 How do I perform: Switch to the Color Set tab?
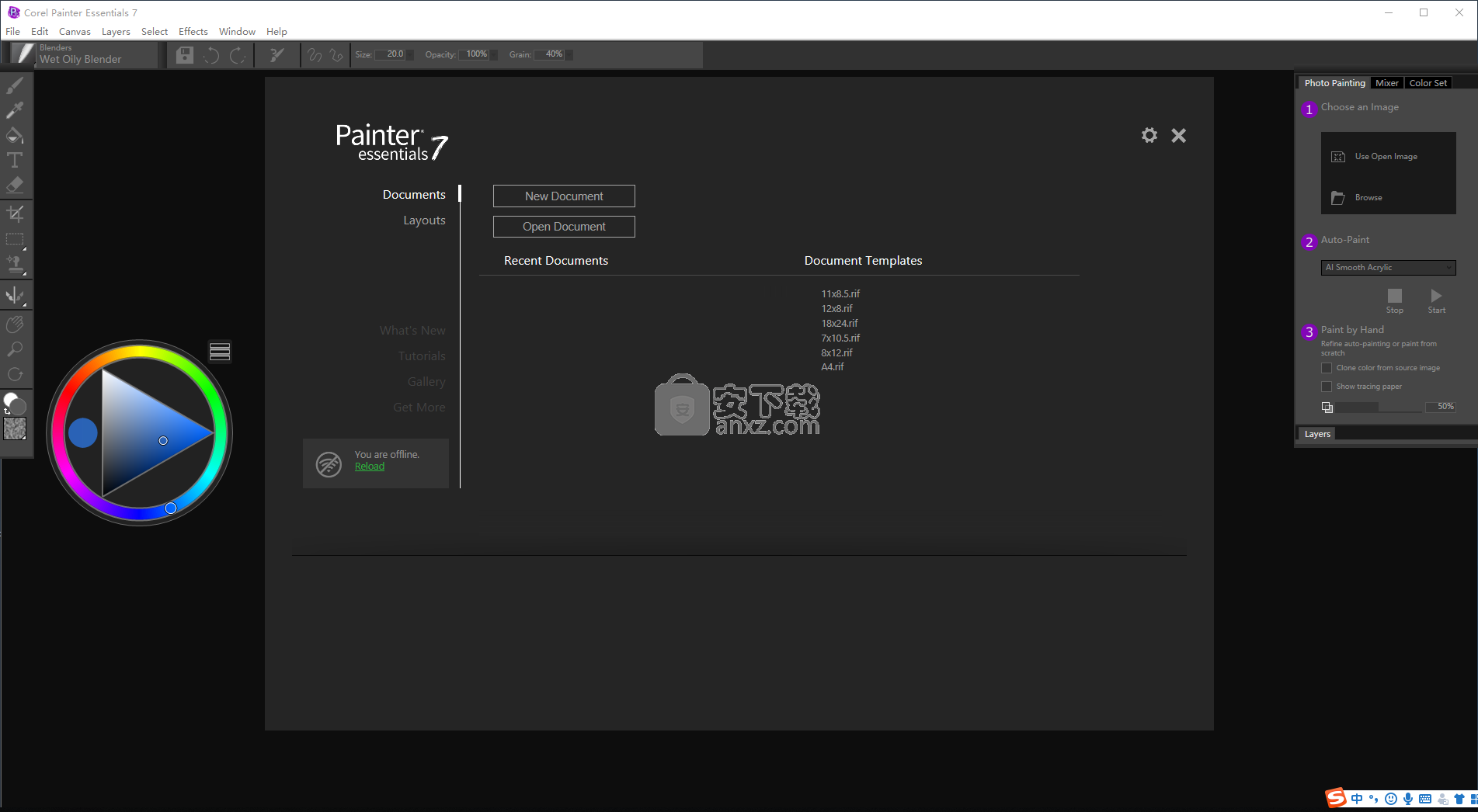pos(1428,83)
